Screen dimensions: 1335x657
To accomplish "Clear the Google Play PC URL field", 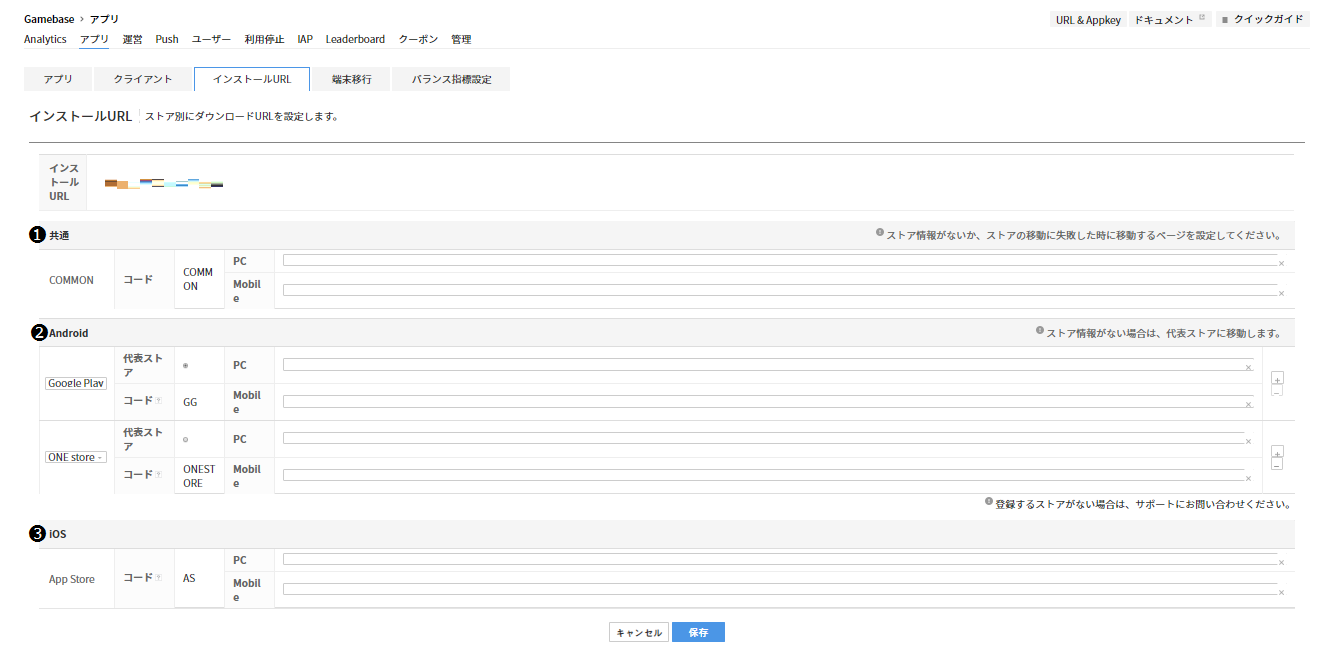I will 1248,368.
